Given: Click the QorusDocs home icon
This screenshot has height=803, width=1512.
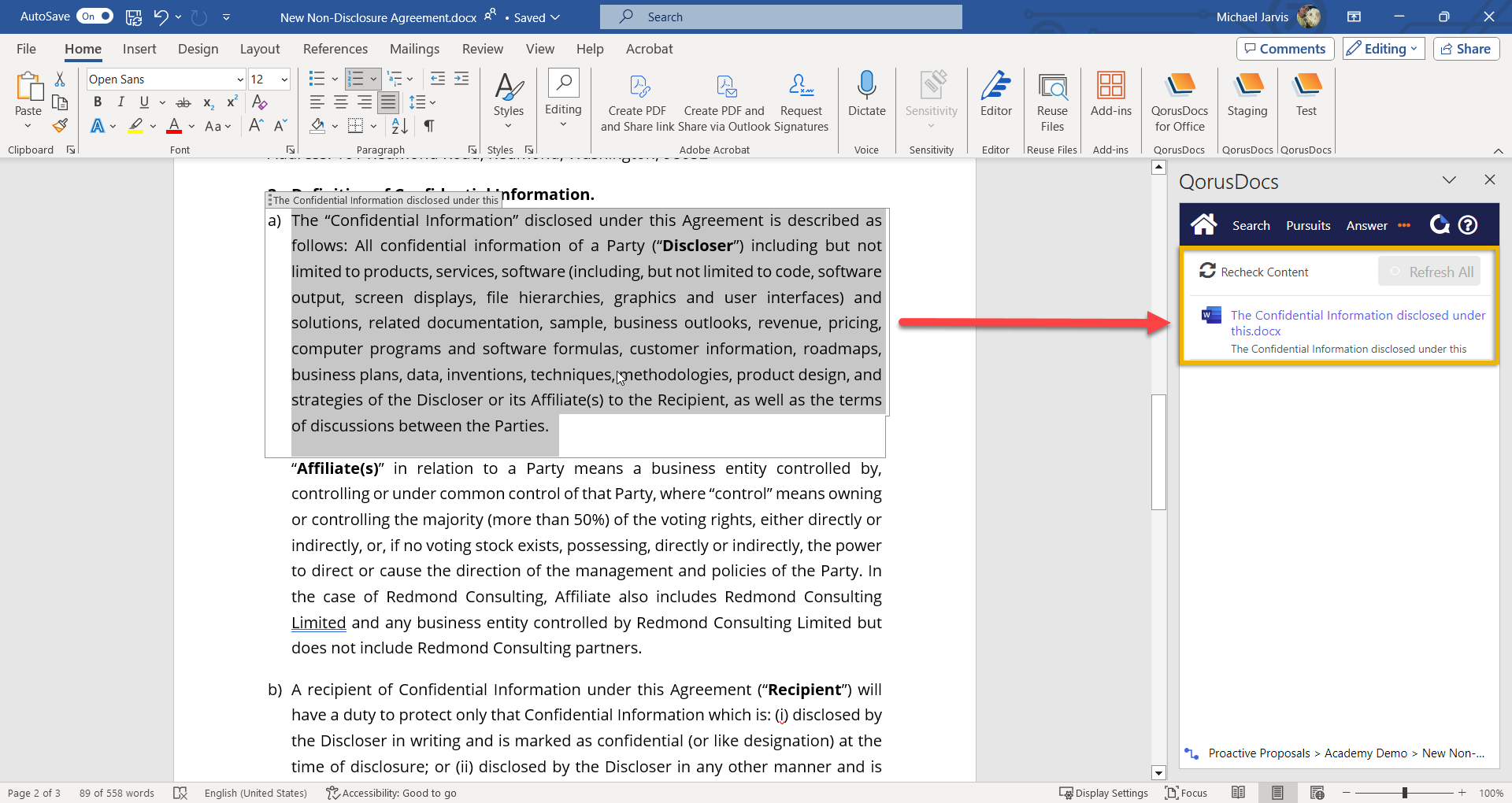Looking at the screenshot, I should pos(1203,225).
